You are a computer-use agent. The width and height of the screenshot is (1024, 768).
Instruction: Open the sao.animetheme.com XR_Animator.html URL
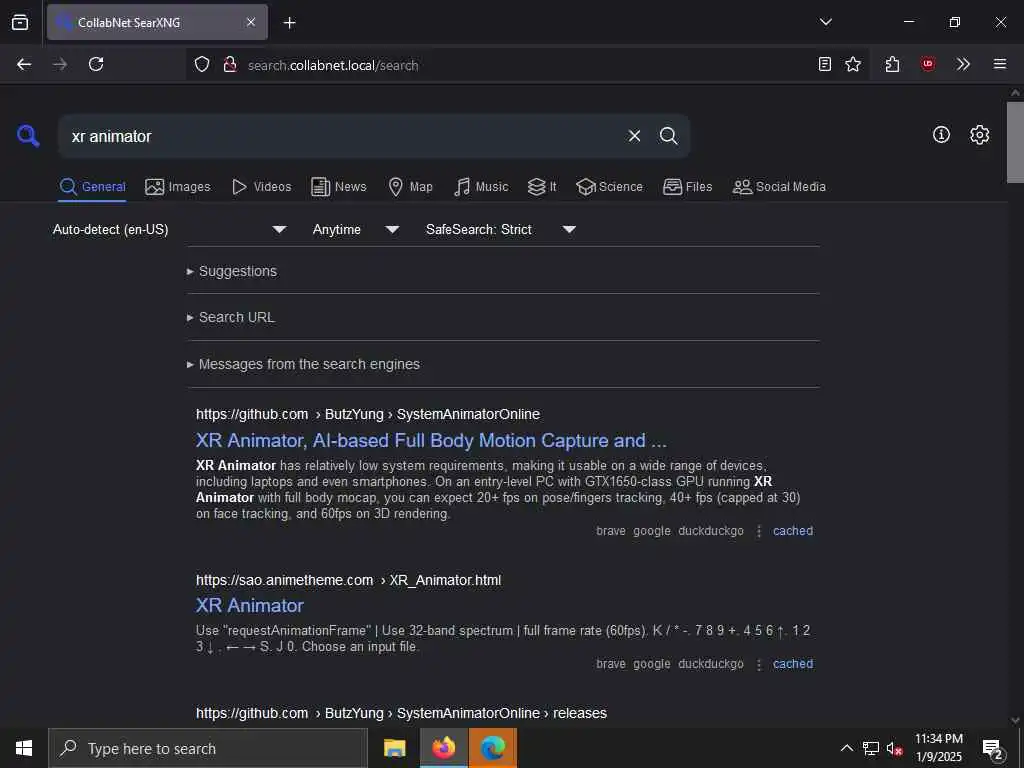[x=349, y=580]
